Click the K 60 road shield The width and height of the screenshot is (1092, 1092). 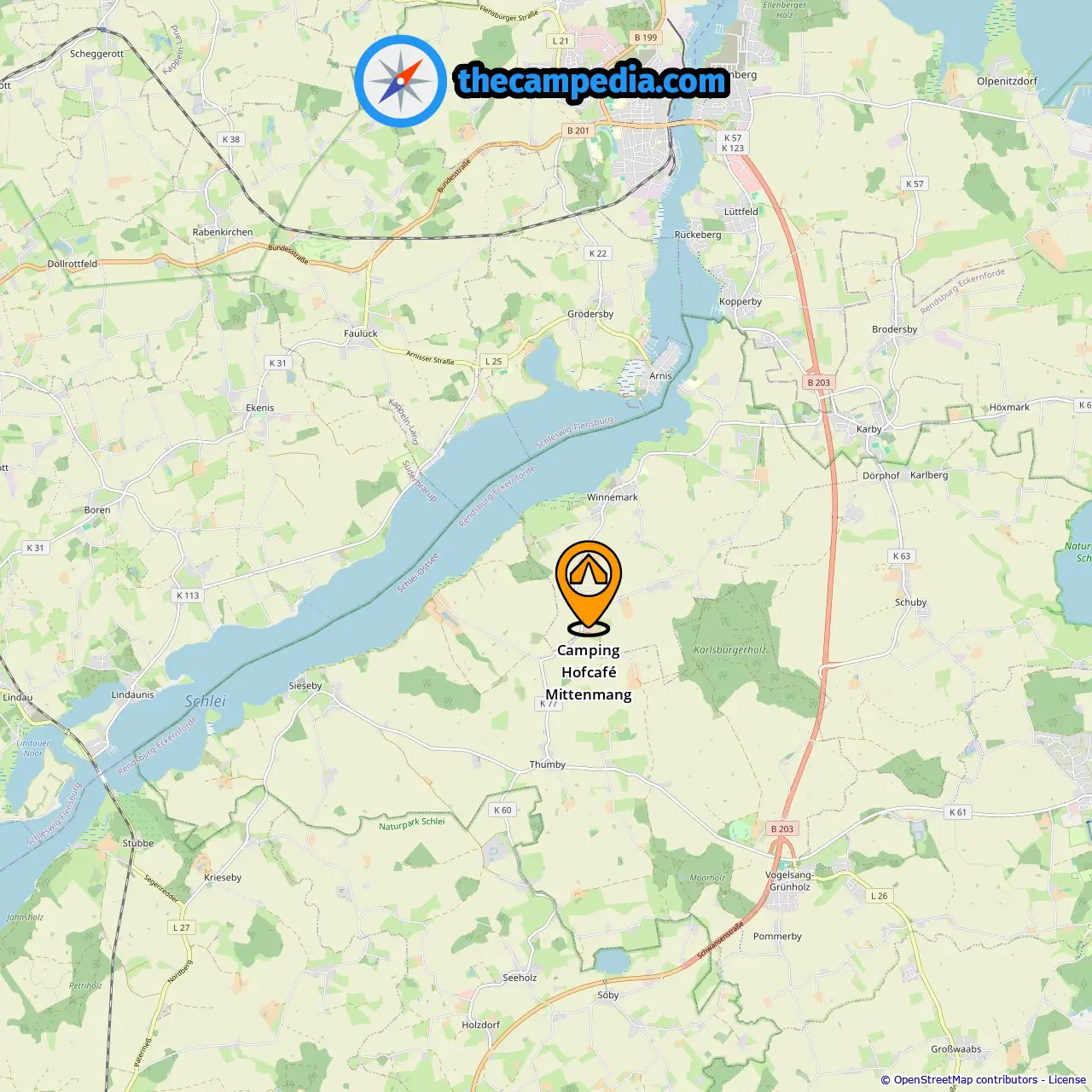(x=502, y=810)
